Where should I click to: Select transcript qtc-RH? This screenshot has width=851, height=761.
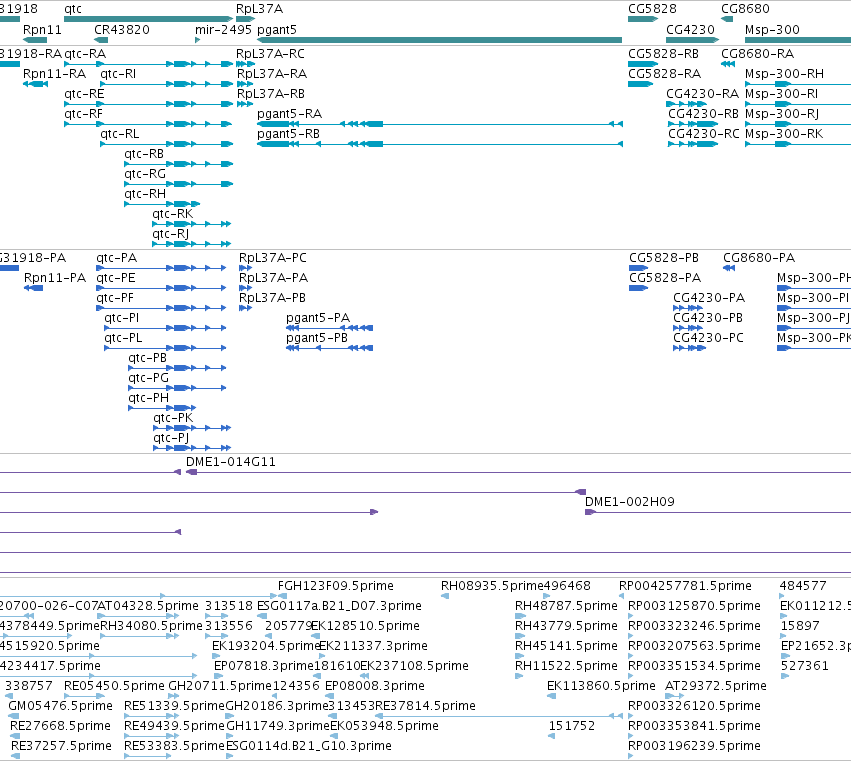coord(162,204)
